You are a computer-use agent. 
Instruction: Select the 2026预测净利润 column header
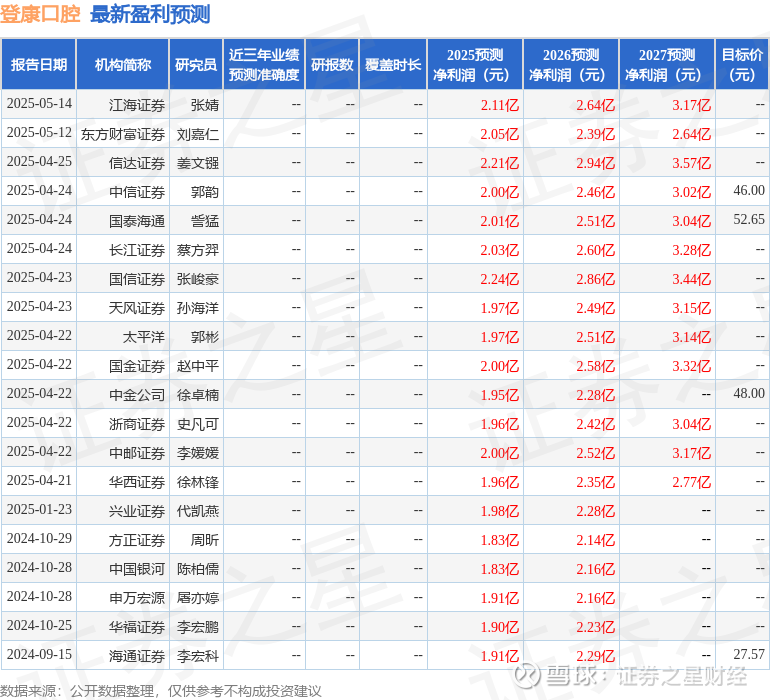click(571, 65)
